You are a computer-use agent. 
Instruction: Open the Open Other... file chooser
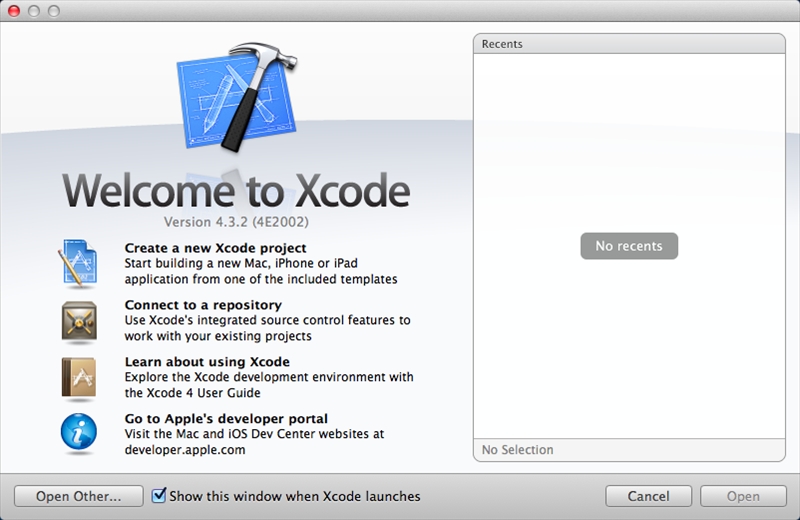coord(79,496)
